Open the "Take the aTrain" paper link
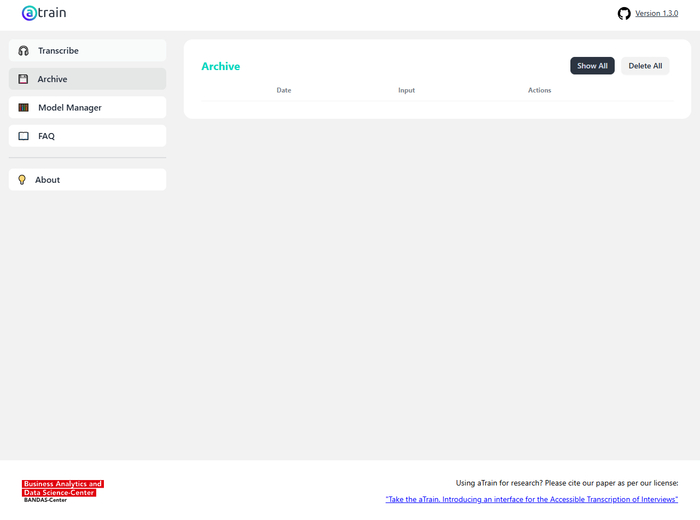Image resolution: width=700 pixels, height=520 pixels. pos(531,499)
